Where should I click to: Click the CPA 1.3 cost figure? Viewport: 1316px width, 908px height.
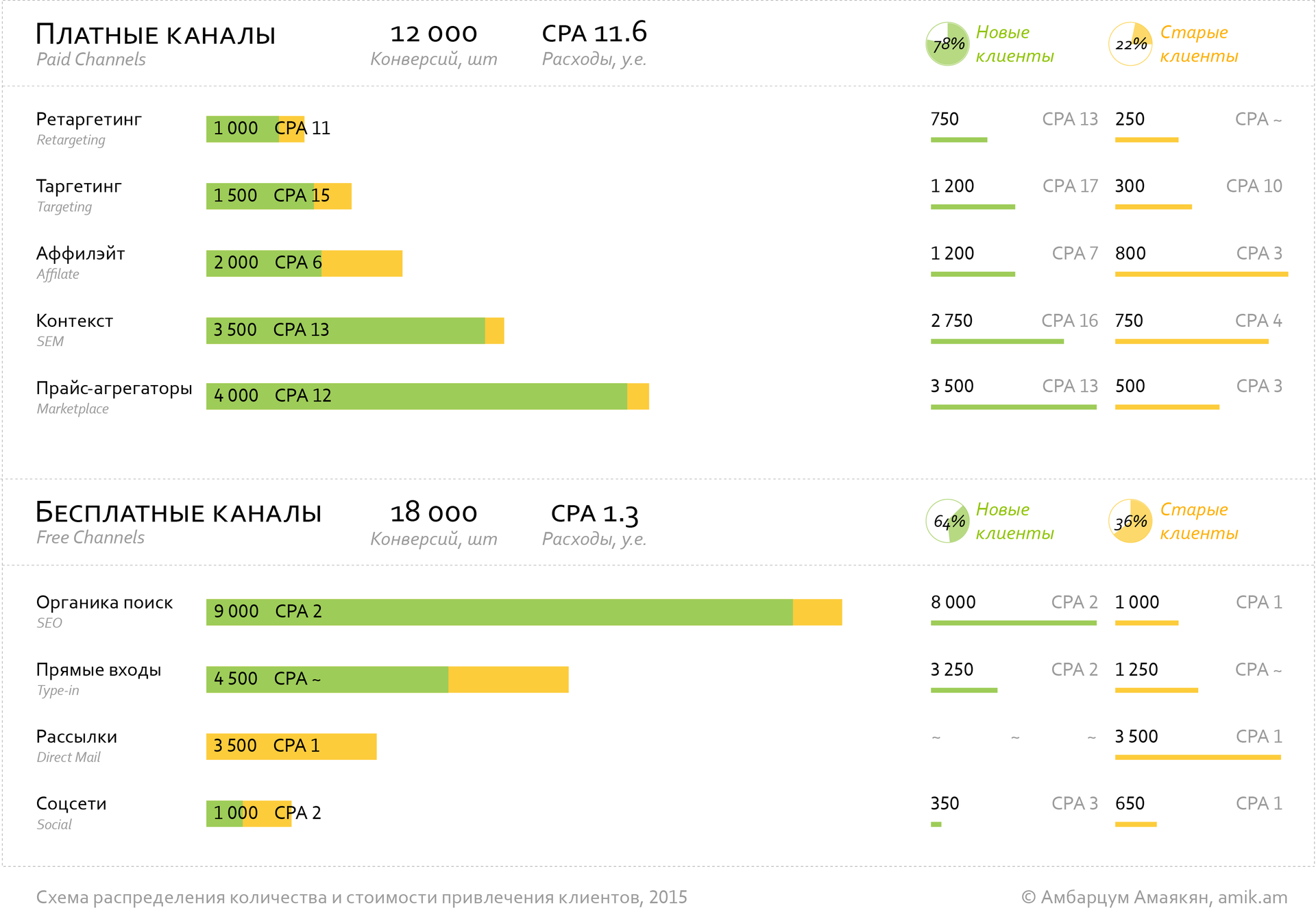(594, 513)
